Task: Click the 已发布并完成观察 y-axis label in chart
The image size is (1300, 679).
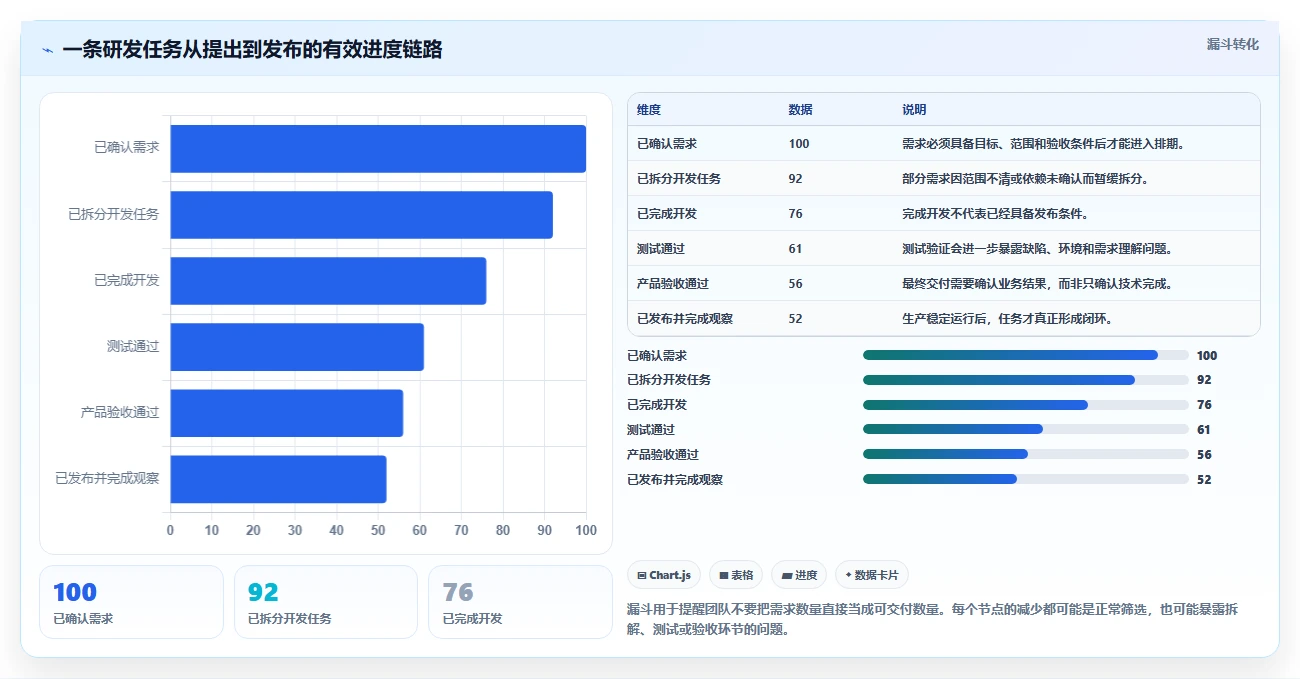Action: [x=107, y=478]
